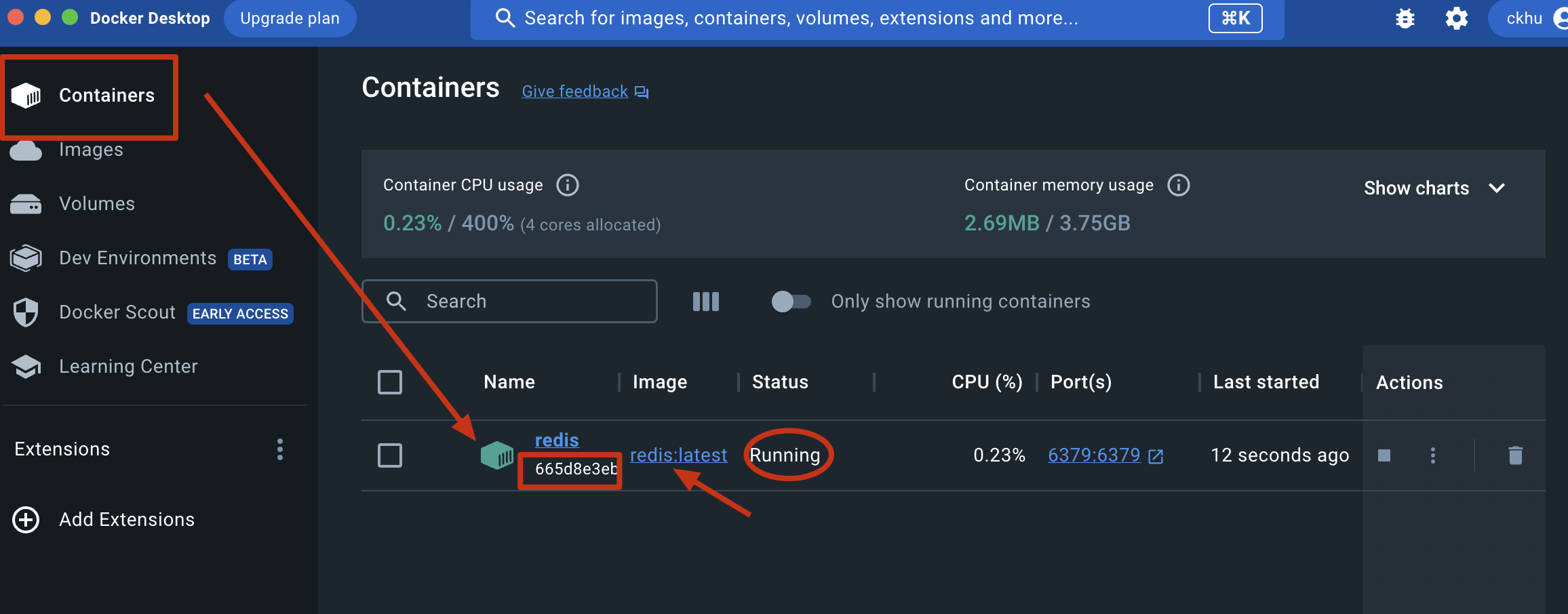
Task: Click the search magnifier icon in top bar
Action: coord(505,18)
